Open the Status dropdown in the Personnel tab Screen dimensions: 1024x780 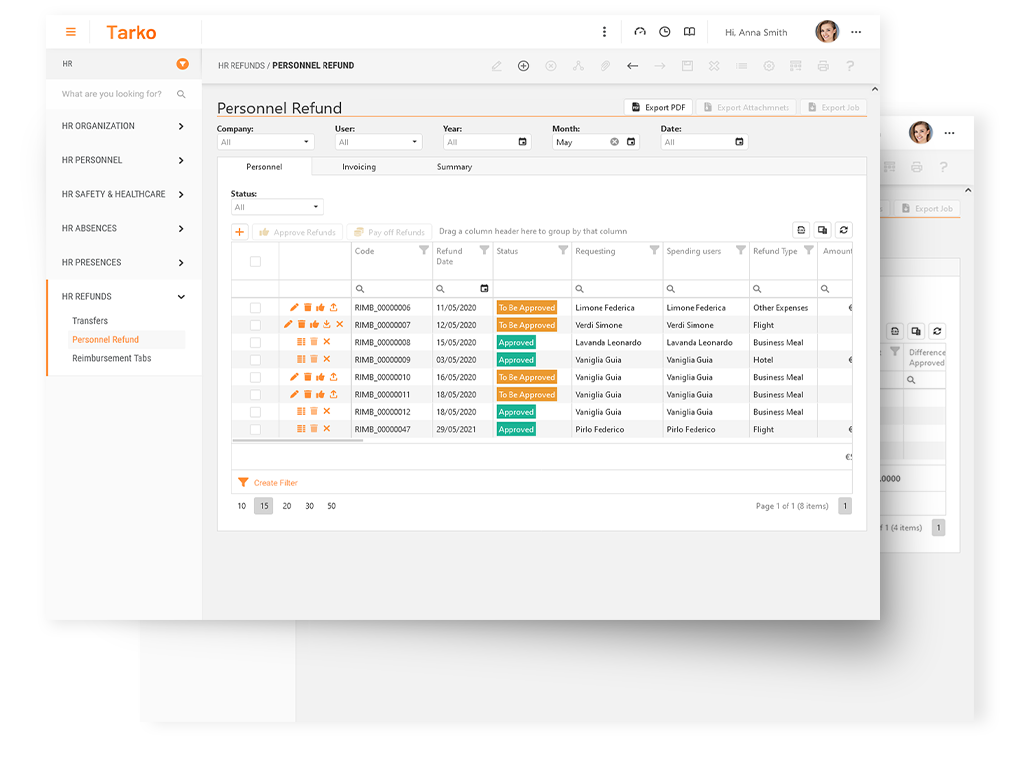[277, 207]
